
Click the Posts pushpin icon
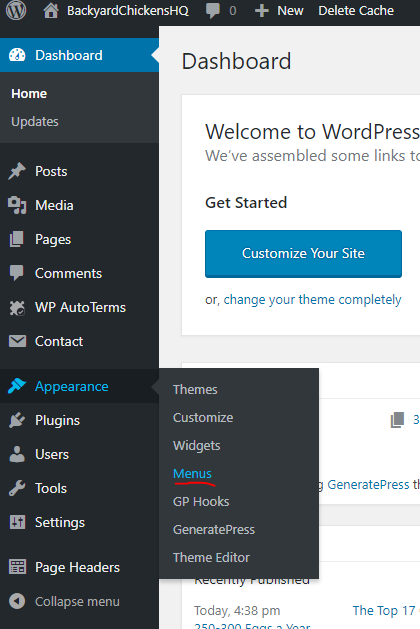(x=17, y=171)
